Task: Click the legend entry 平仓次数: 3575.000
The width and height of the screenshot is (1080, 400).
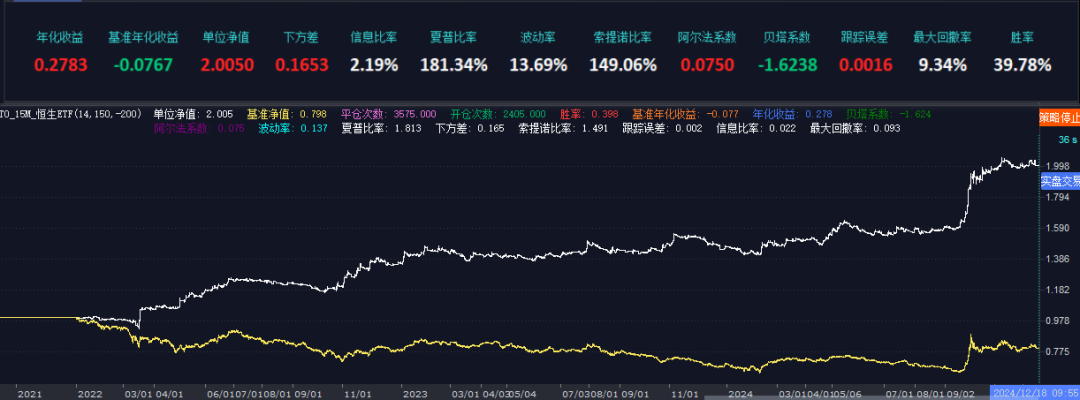Action: click(388, 114)
